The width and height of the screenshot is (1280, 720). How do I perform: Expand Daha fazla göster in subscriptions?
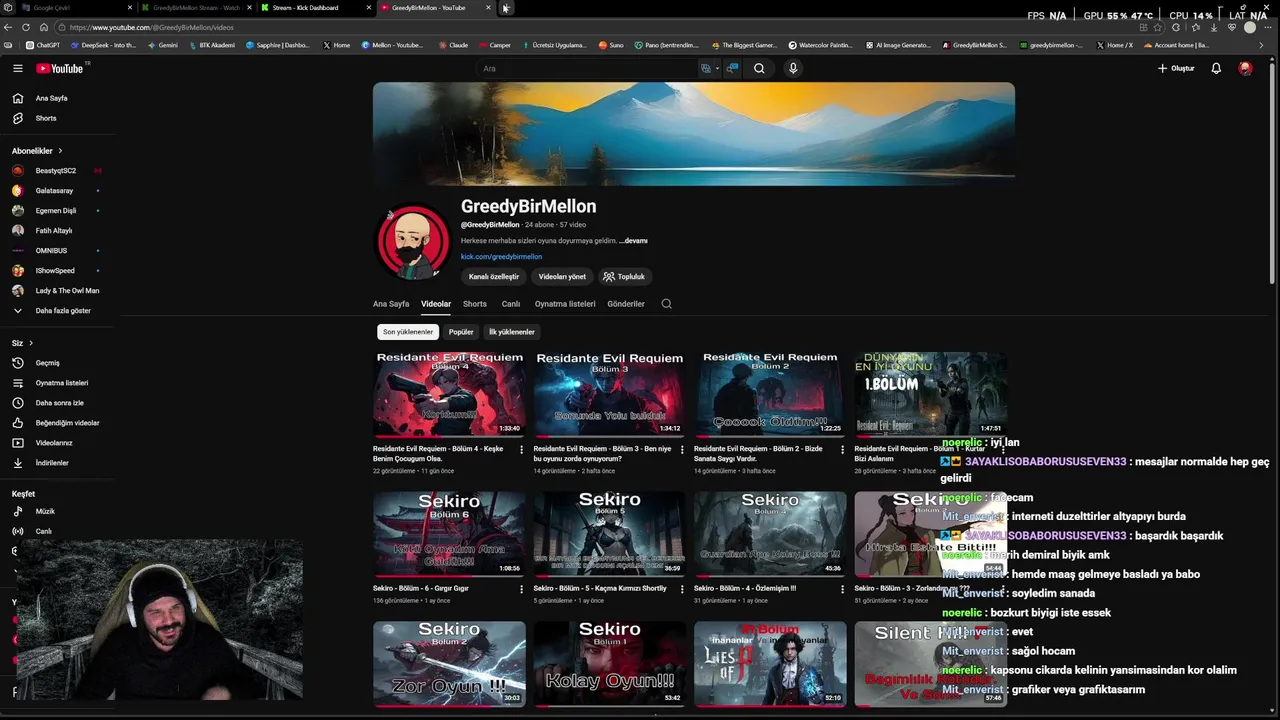click(x=63, y=311)
